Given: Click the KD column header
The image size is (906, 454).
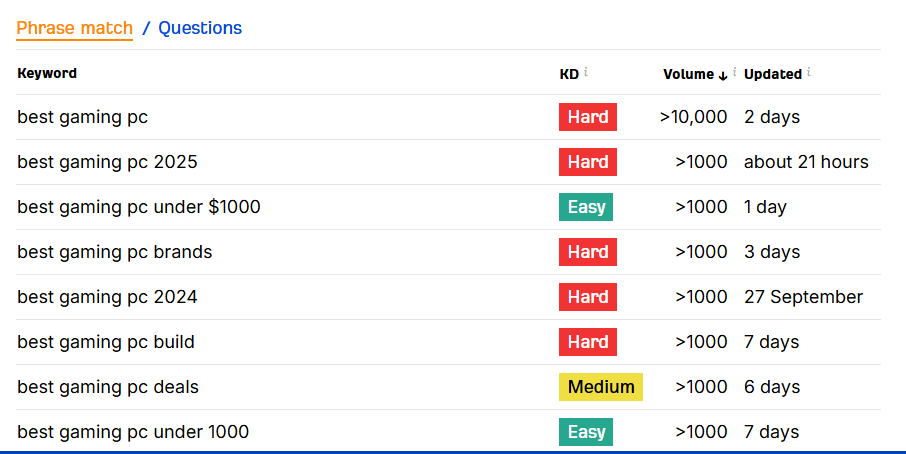Looking at the screenshot, I should tap(569, 74).
